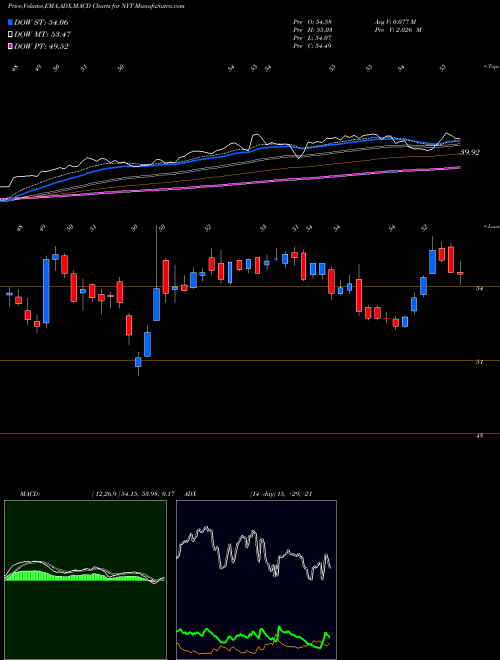Click the 48 price axis label

click(x=479, y=436)
